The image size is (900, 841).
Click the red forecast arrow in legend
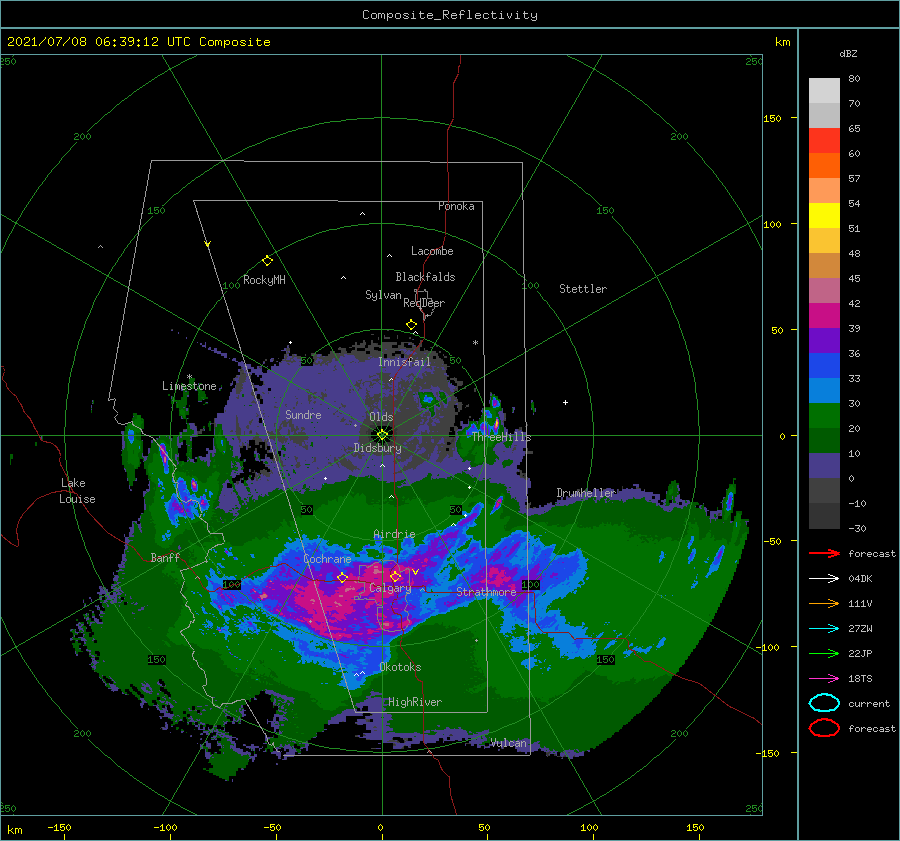point(824,553)
